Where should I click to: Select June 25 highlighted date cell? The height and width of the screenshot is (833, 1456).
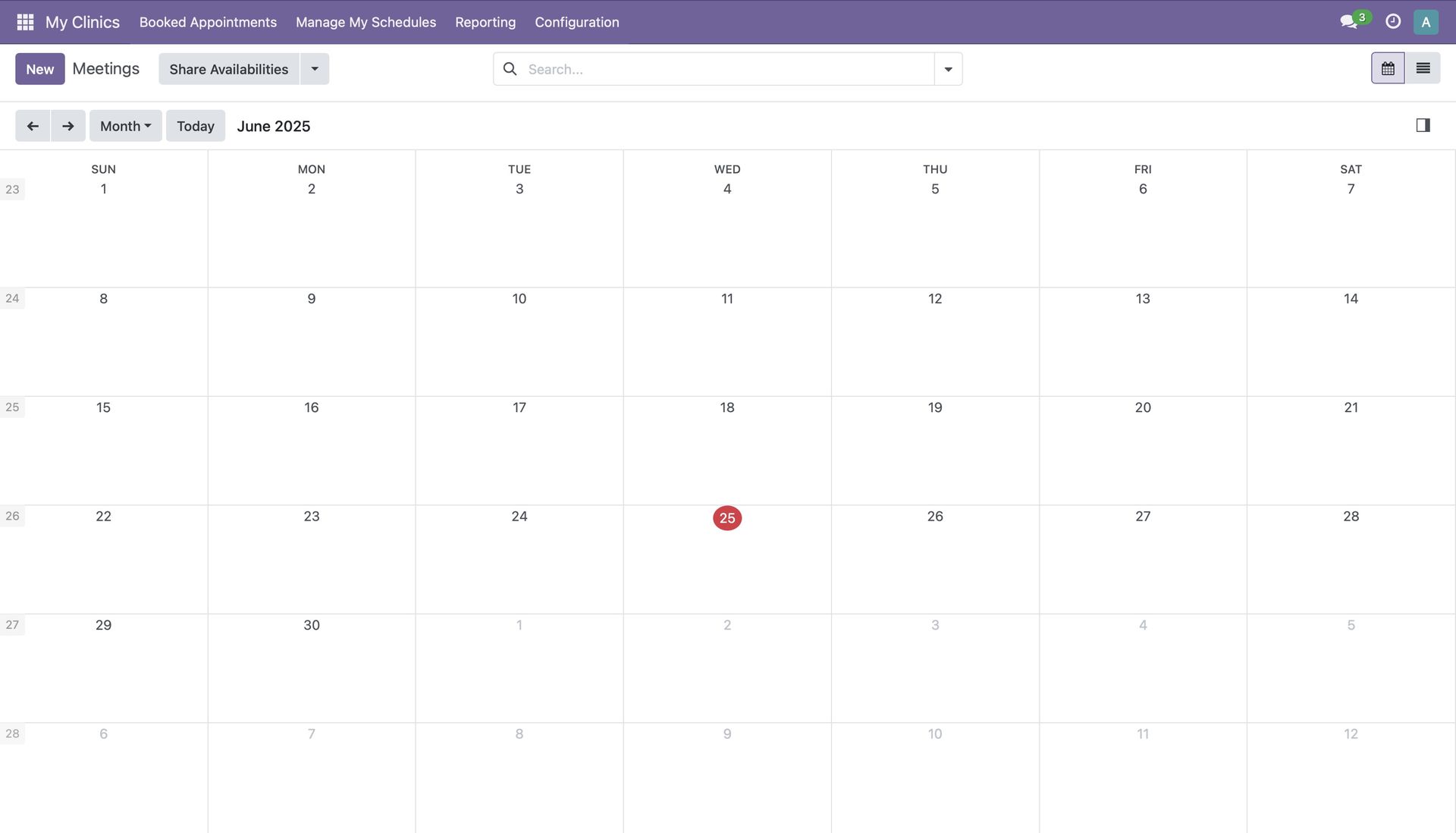(727, 518)
